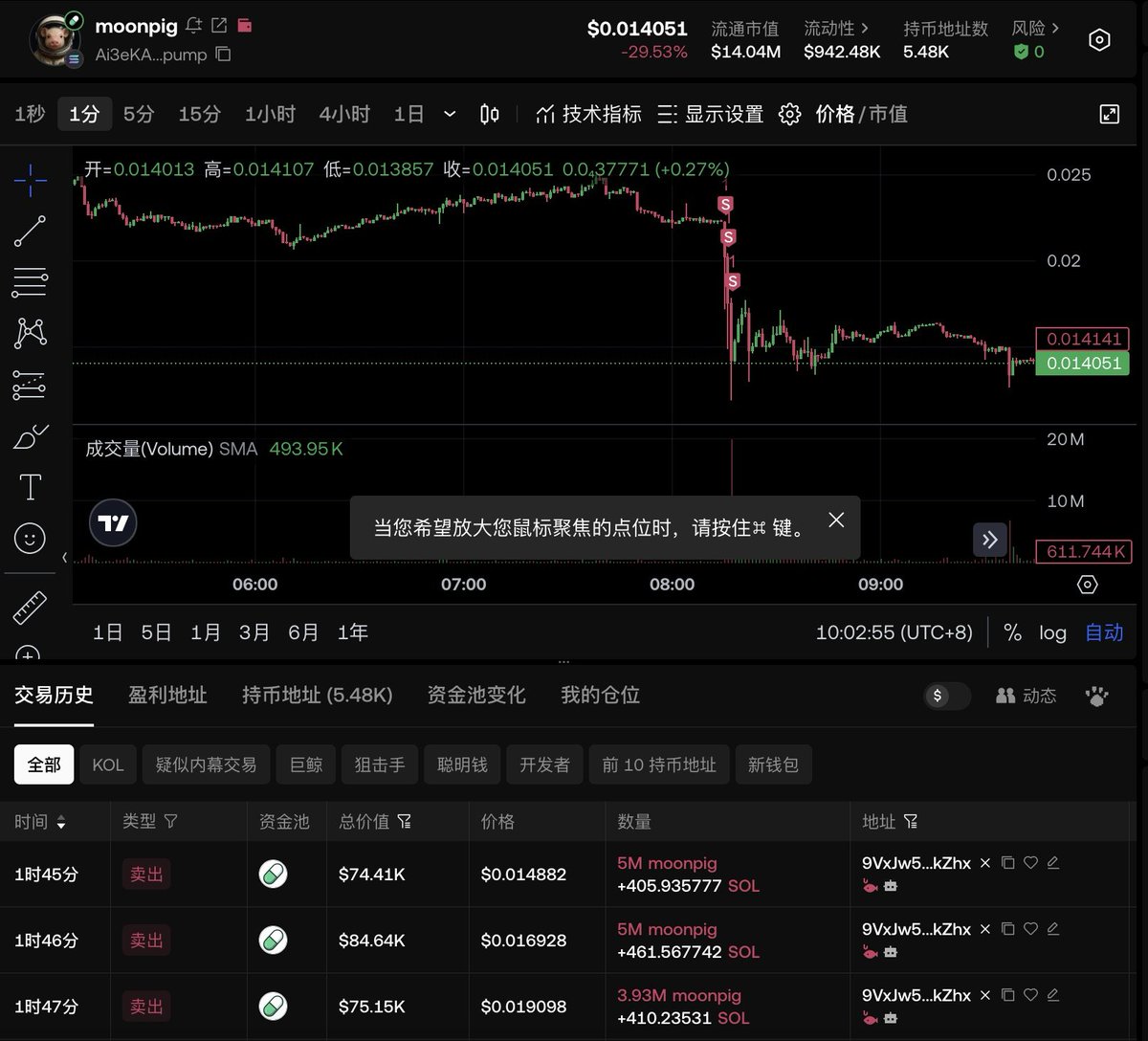Click the chart settings gear icon
The width and height of the screenshot is (1148, 1041).
(789, 114)
